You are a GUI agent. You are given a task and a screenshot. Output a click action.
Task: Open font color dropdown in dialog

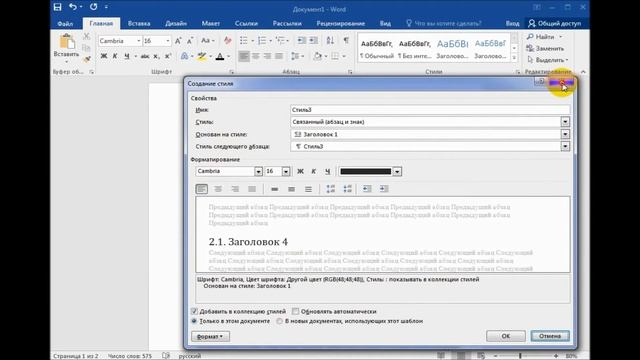pos(397,171)
